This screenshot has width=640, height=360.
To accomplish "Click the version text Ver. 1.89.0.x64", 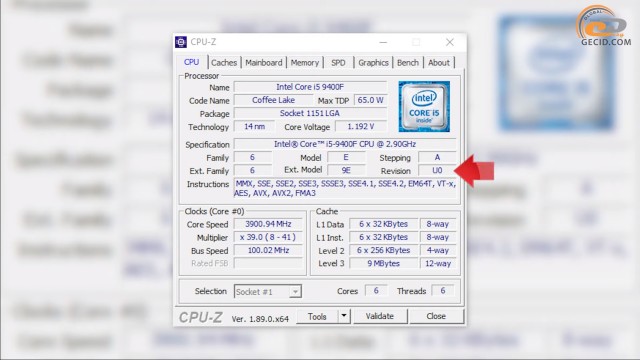I will pyautogui.click(x=260, y=319).
